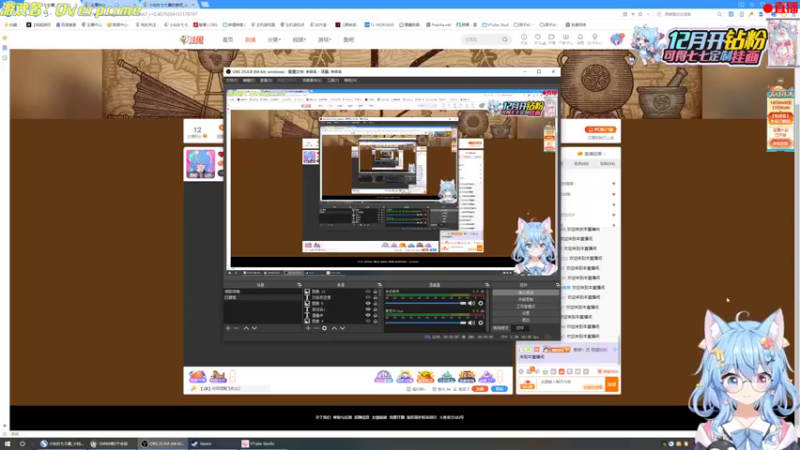The height and width of the screenshot is (450, 800).
Task: Toggle lock on the top source row
Action: click(376, 292)
